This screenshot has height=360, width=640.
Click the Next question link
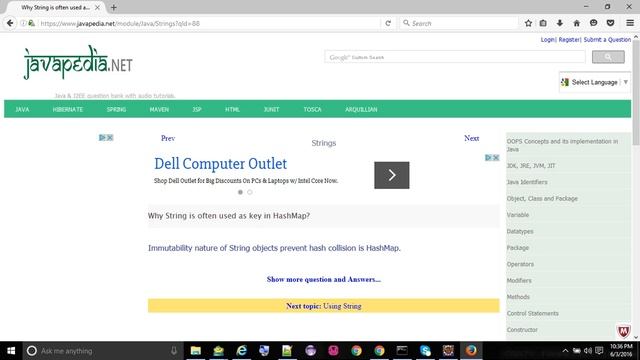[471, 138]
